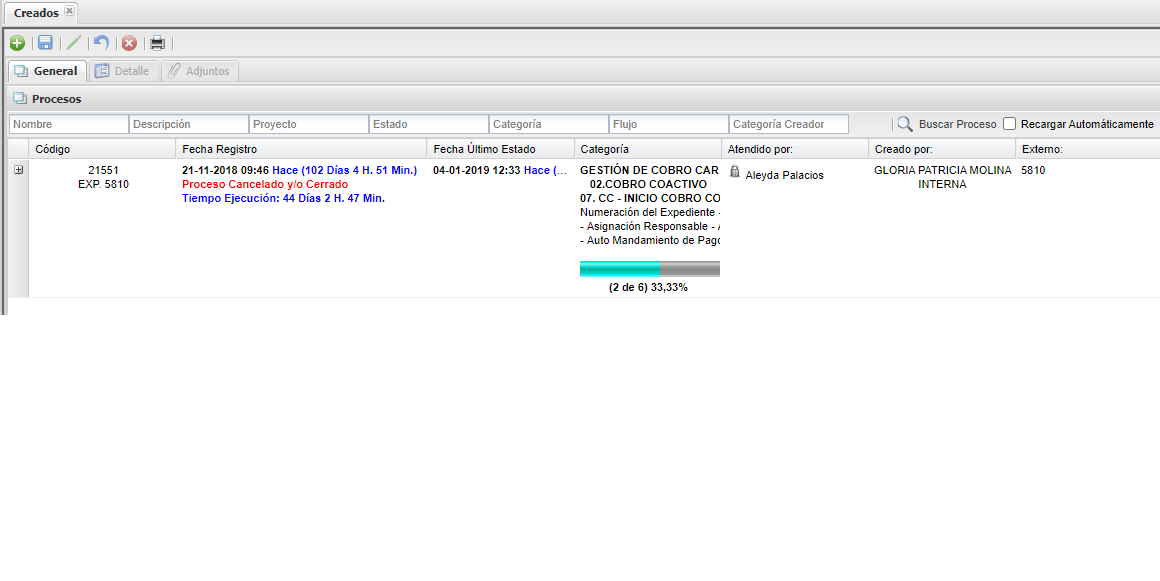This screenshot has height=581, width=1160.
Task: Click '21-11-2018 09:46' registration date
Action: point(225,170)
